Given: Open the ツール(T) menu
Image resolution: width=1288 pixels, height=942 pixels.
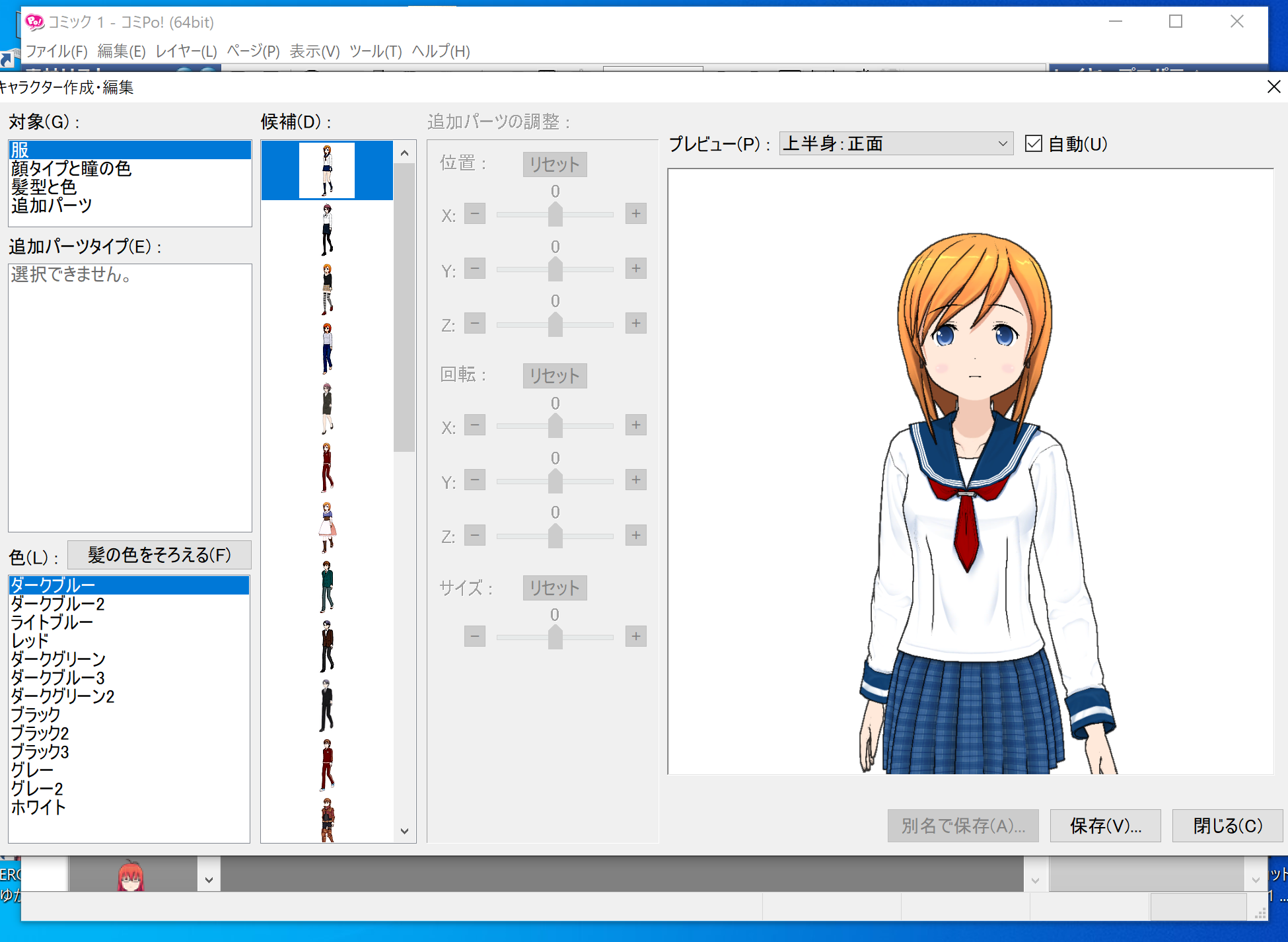Looking at the screenshot, I should click(x=375, y=51).
